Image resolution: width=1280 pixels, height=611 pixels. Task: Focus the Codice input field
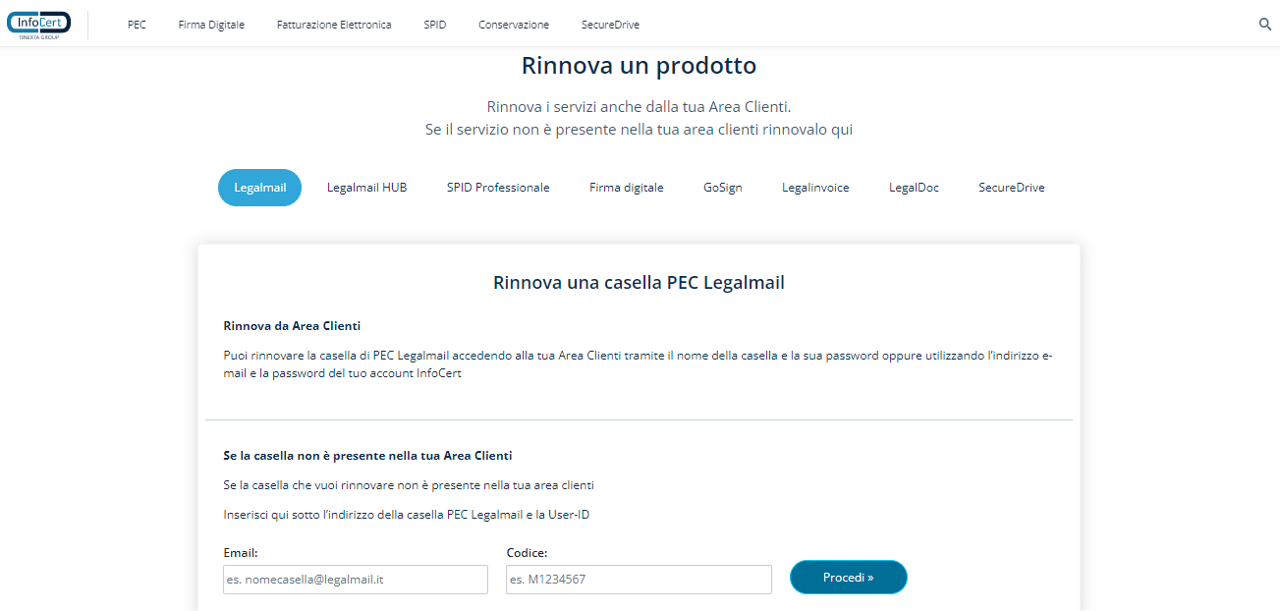638,580
